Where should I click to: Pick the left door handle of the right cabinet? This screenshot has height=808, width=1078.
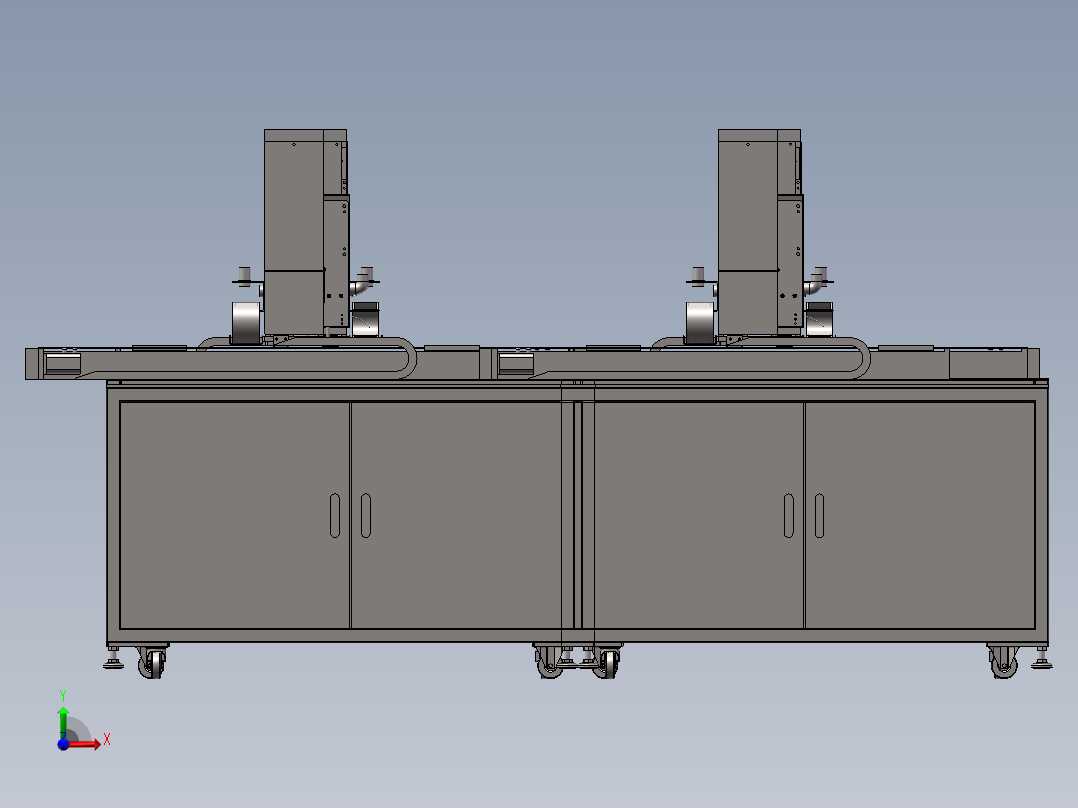[788, 515]
